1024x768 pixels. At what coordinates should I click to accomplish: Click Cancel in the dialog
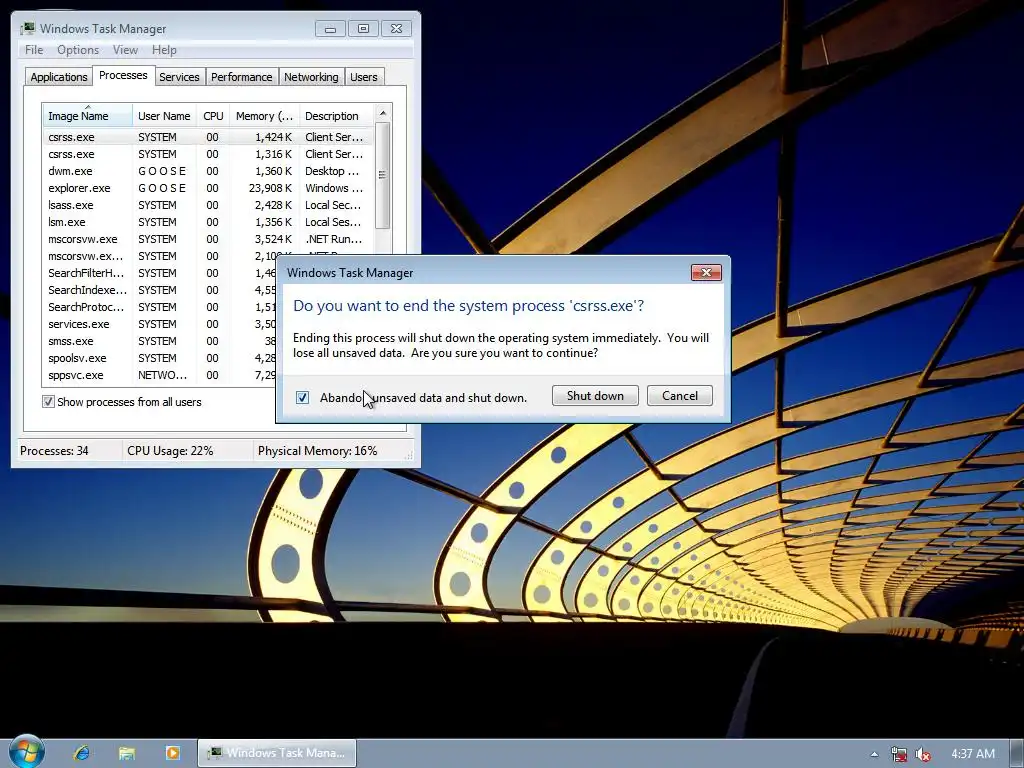pyautogui.click(x=680, y=396)
